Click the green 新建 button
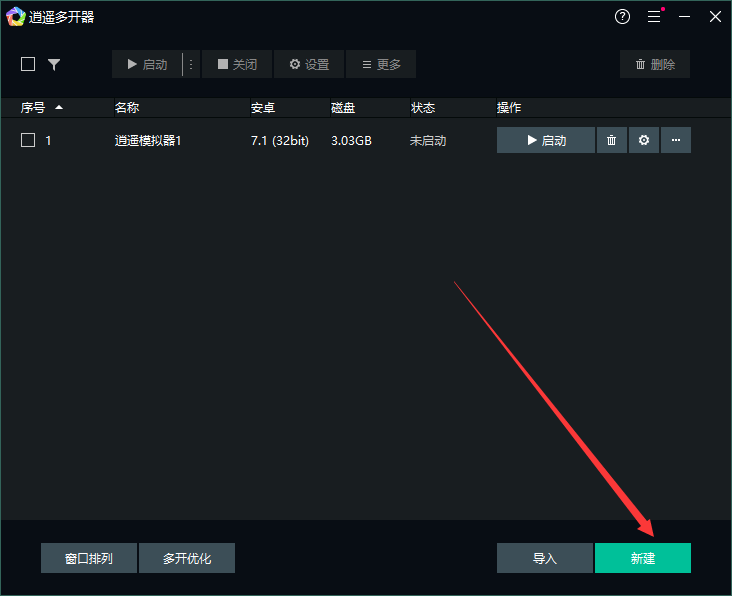This screenshot has width=732, height=596. [643, 558]
